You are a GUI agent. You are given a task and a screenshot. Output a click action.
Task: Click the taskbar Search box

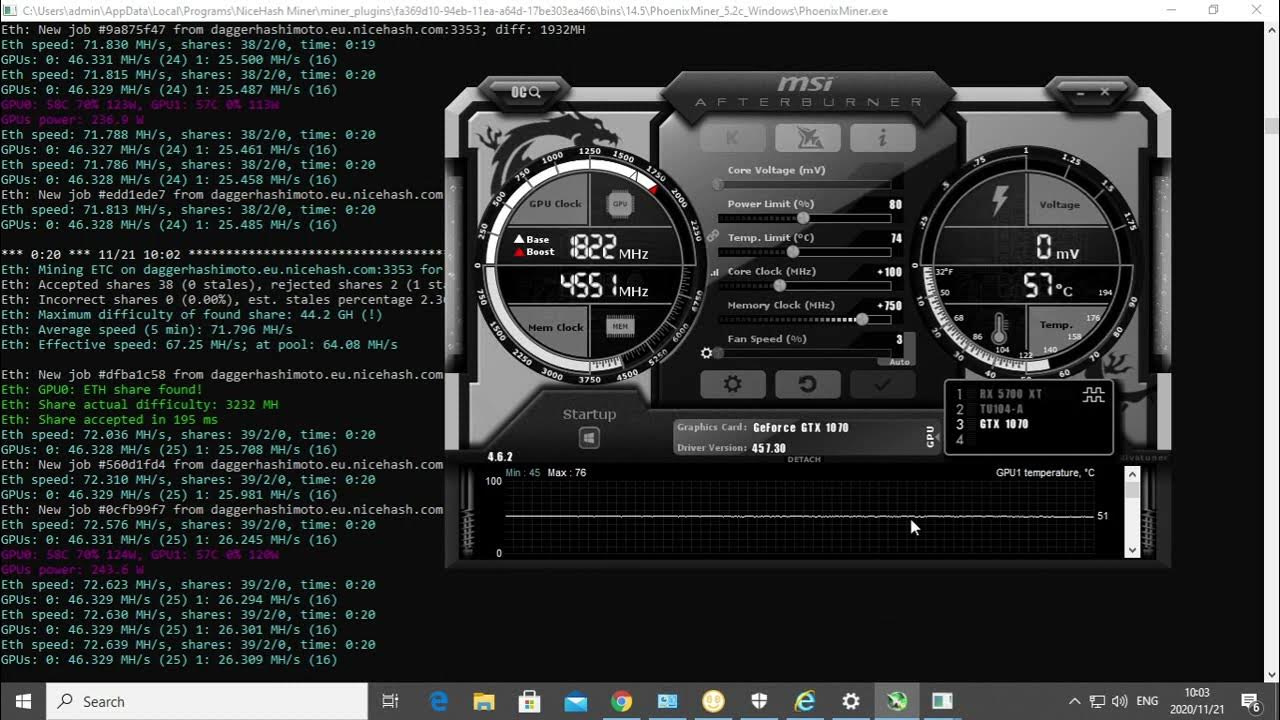point(207,701)
